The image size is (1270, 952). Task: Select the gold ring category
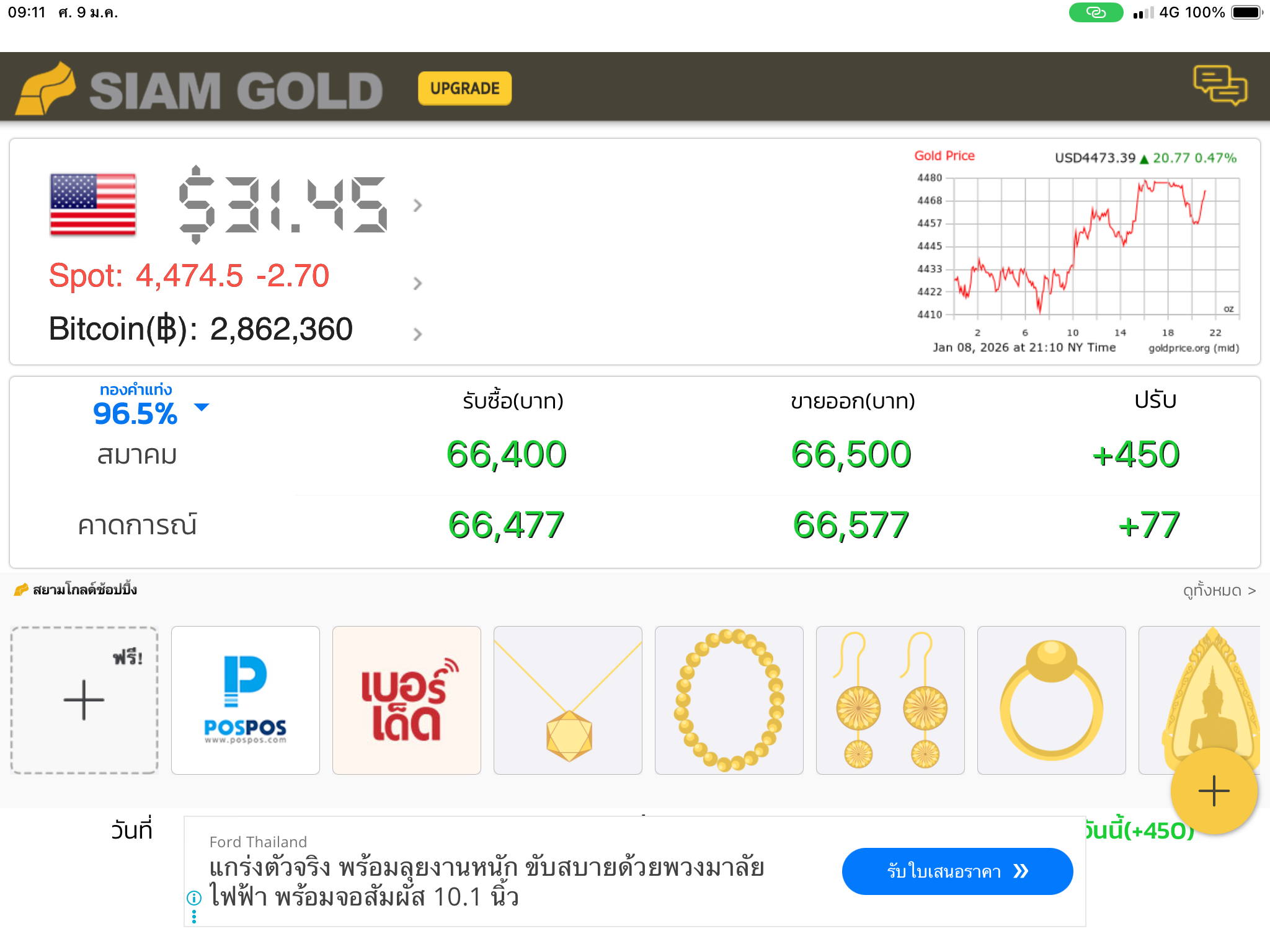(1052, 700)
